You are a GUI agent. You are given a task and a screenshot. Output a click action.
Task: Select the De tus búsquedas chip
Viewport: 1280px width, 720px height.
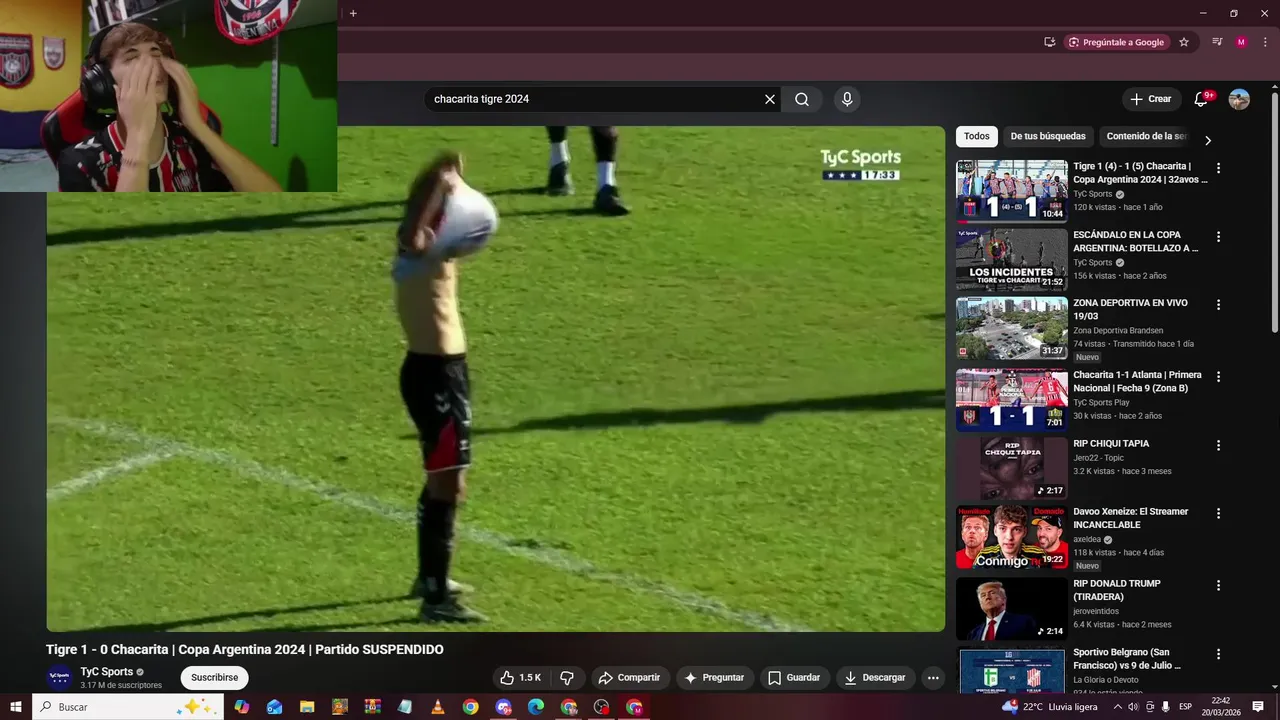1048,136
